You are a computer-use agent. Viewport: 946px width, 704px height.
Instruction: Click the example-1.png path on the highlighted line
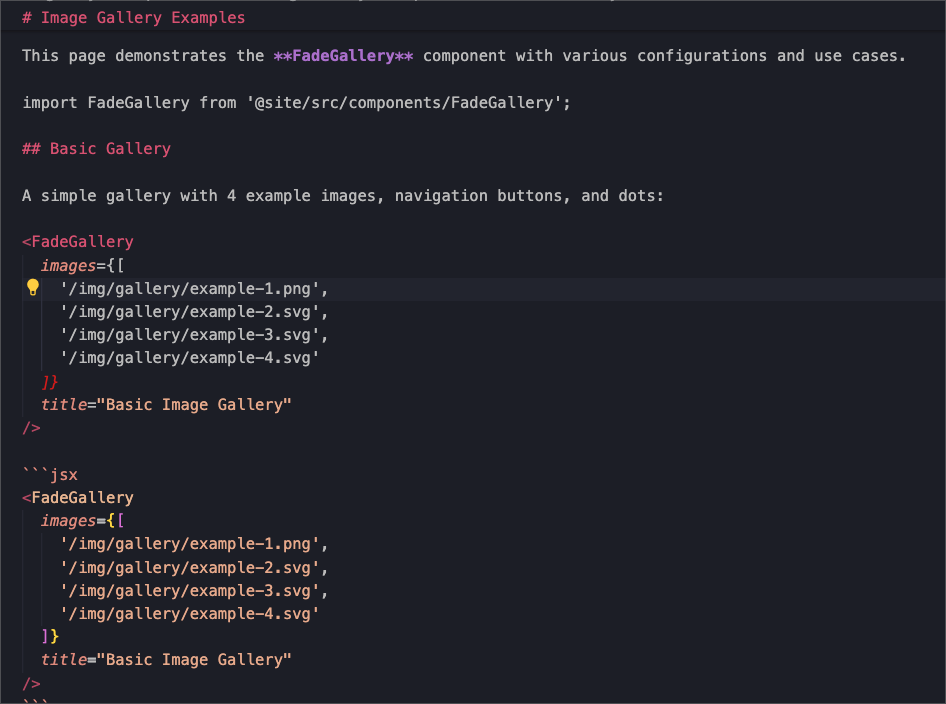point(192,289)
